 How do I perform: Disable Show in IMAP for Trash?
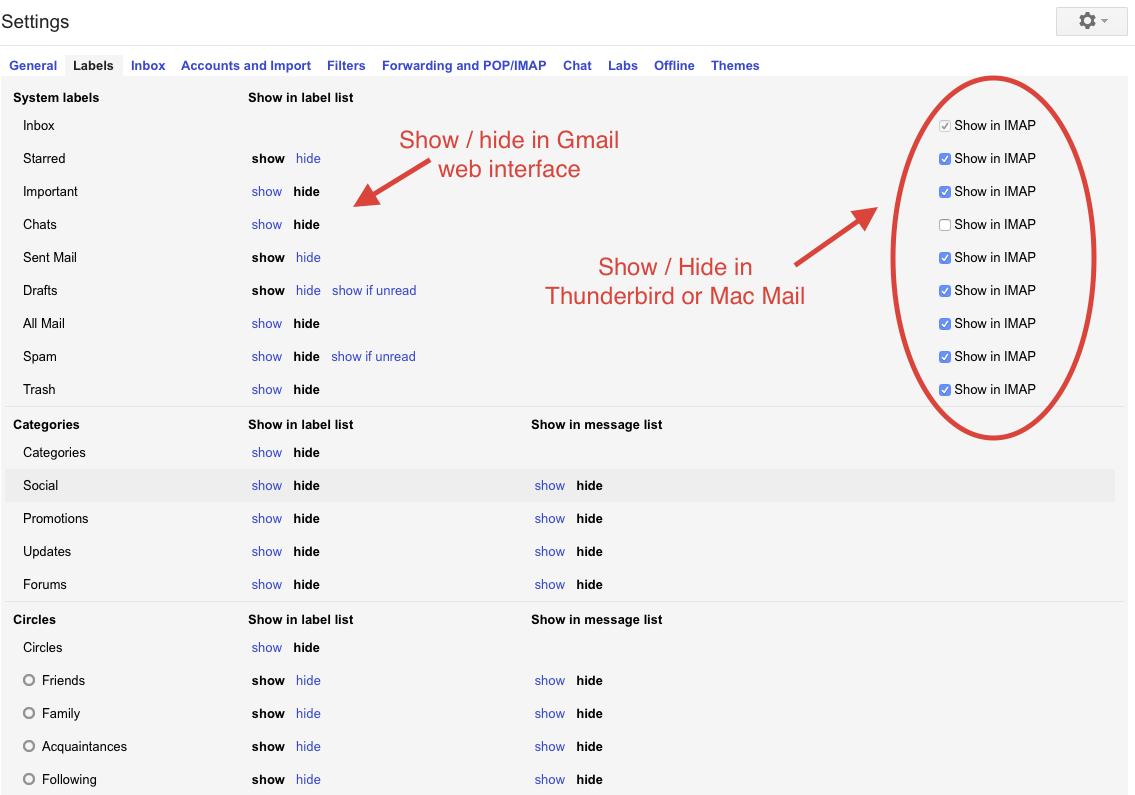[x=945, y=390]
